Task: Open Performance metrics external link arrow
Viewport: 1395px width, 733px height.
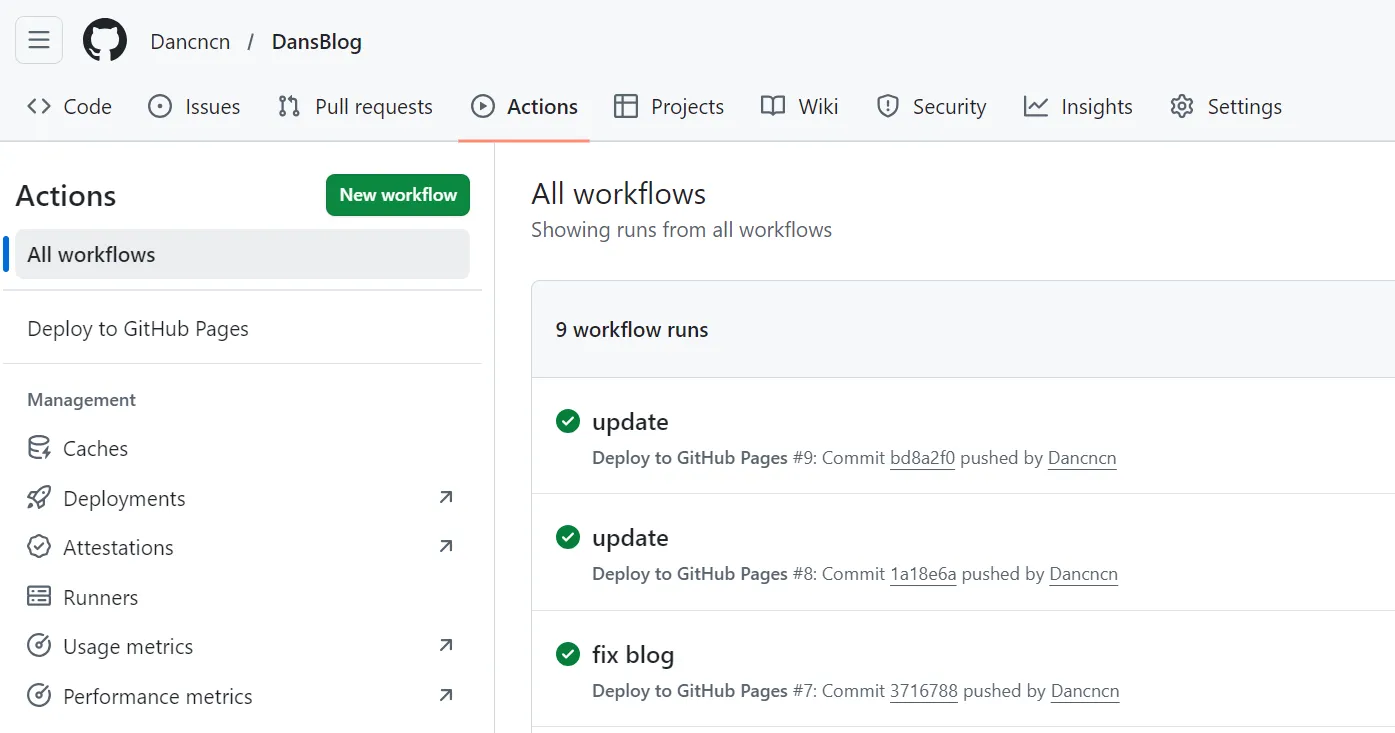Action: (x=446, y=695)
